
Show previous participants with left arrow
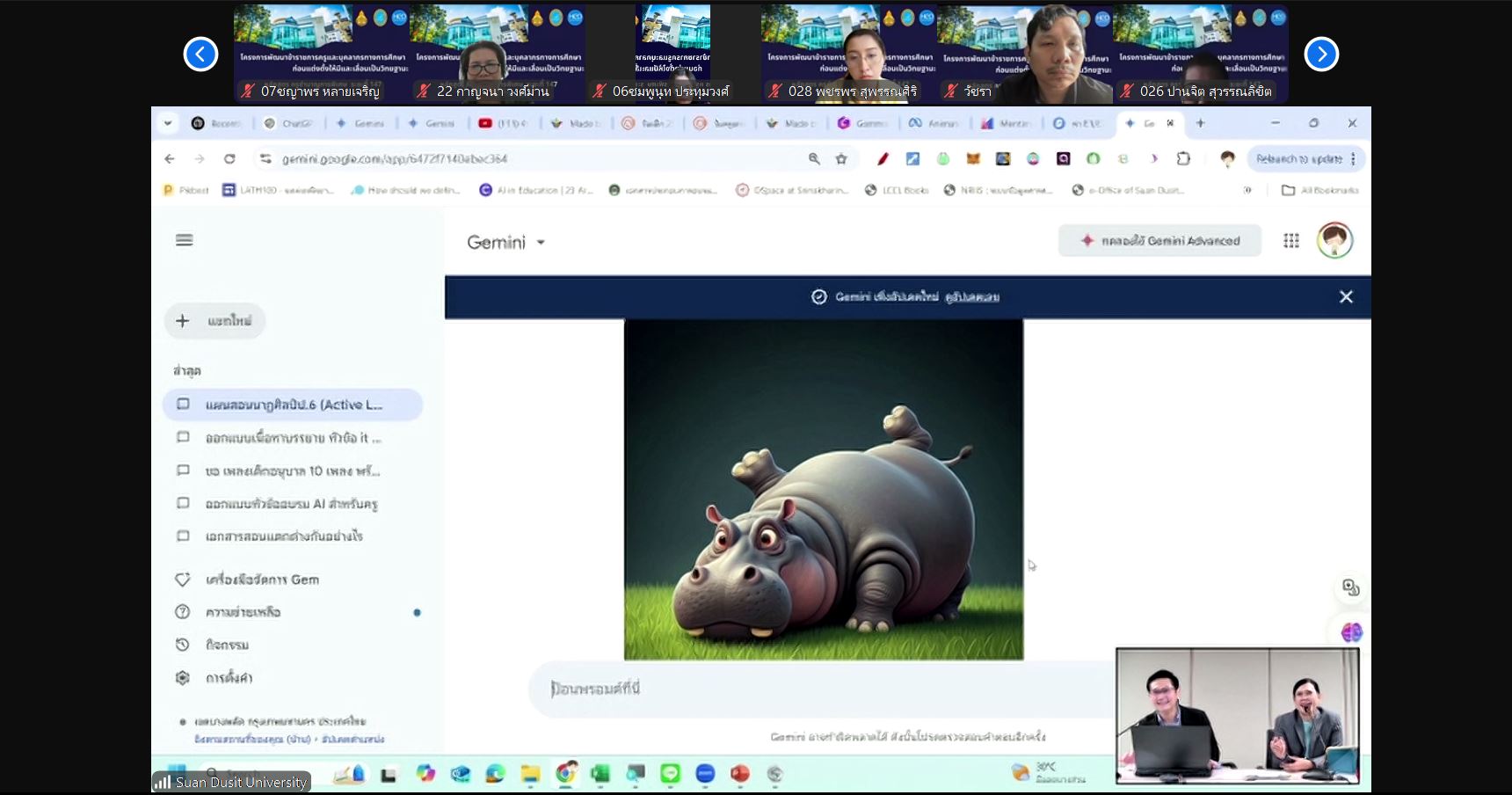[200, 55]
